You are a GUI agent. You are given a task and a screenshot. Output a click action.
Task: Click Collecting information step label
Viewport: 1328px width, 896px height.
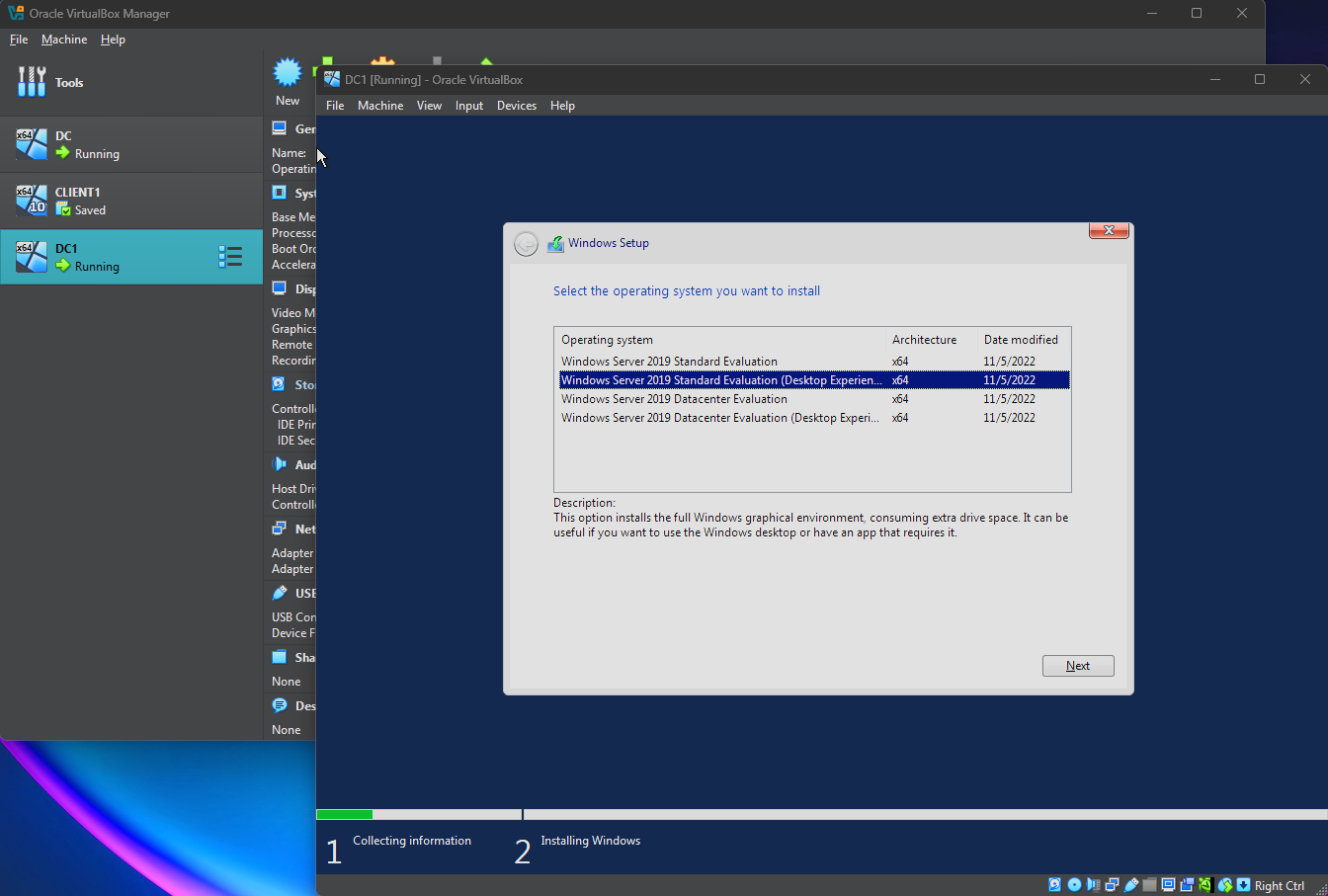(x=412, y=841)
